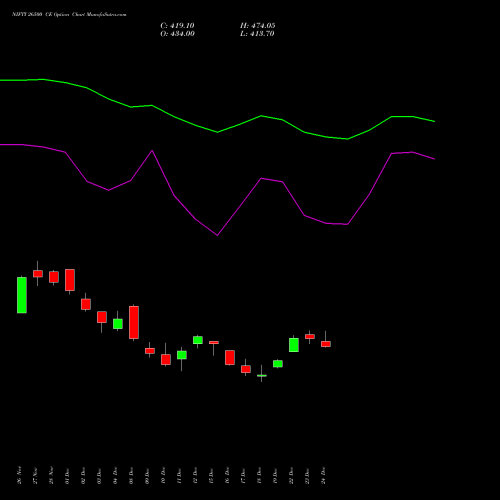The width and height of the screenshot is (500, 500).
Task: Click the 26 Nov date label
Action: pos(19,475)
